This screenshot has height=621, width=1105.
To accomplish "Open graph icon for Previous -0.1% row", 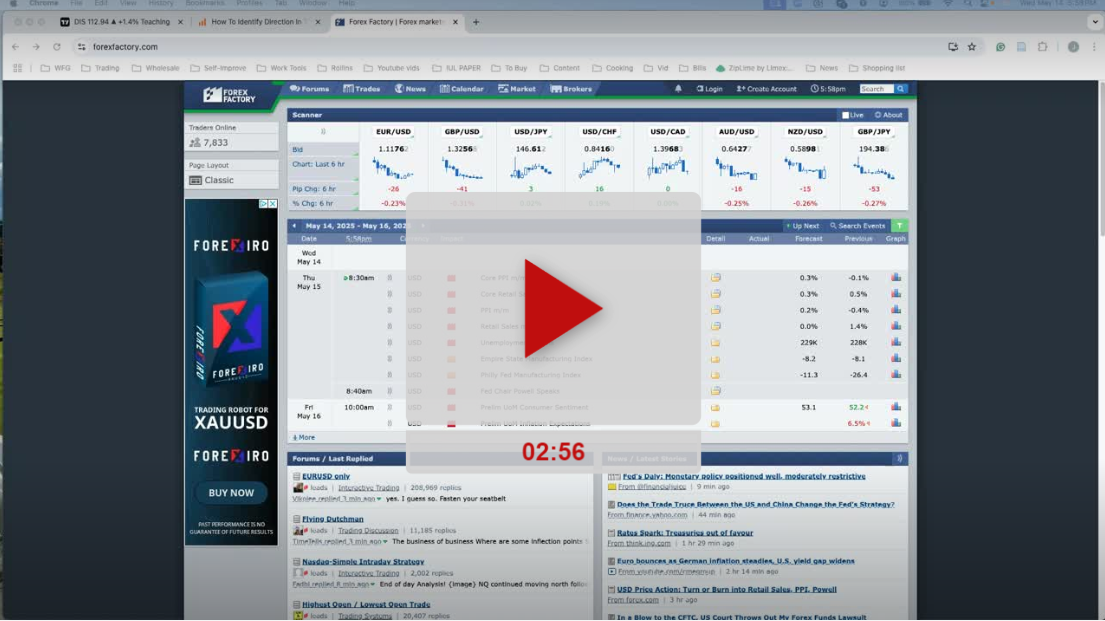I will (896, 278).
